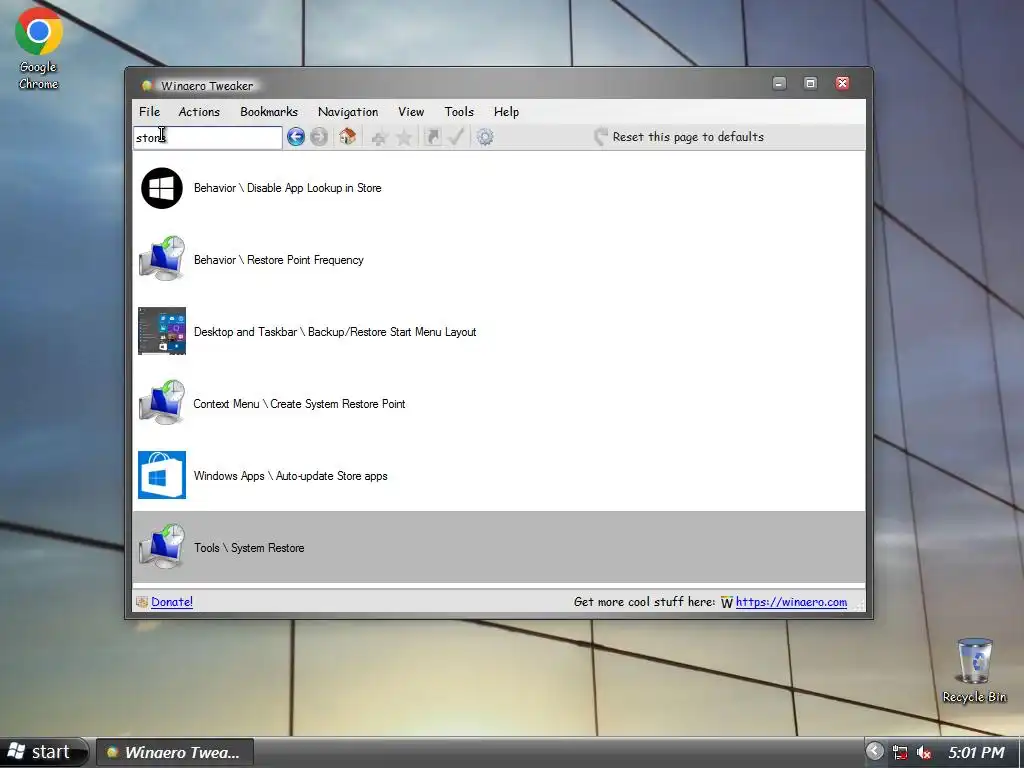1024x768 pixels.
Task: Click the Restore Point Frequency icon
Action: tap(162, 259)
